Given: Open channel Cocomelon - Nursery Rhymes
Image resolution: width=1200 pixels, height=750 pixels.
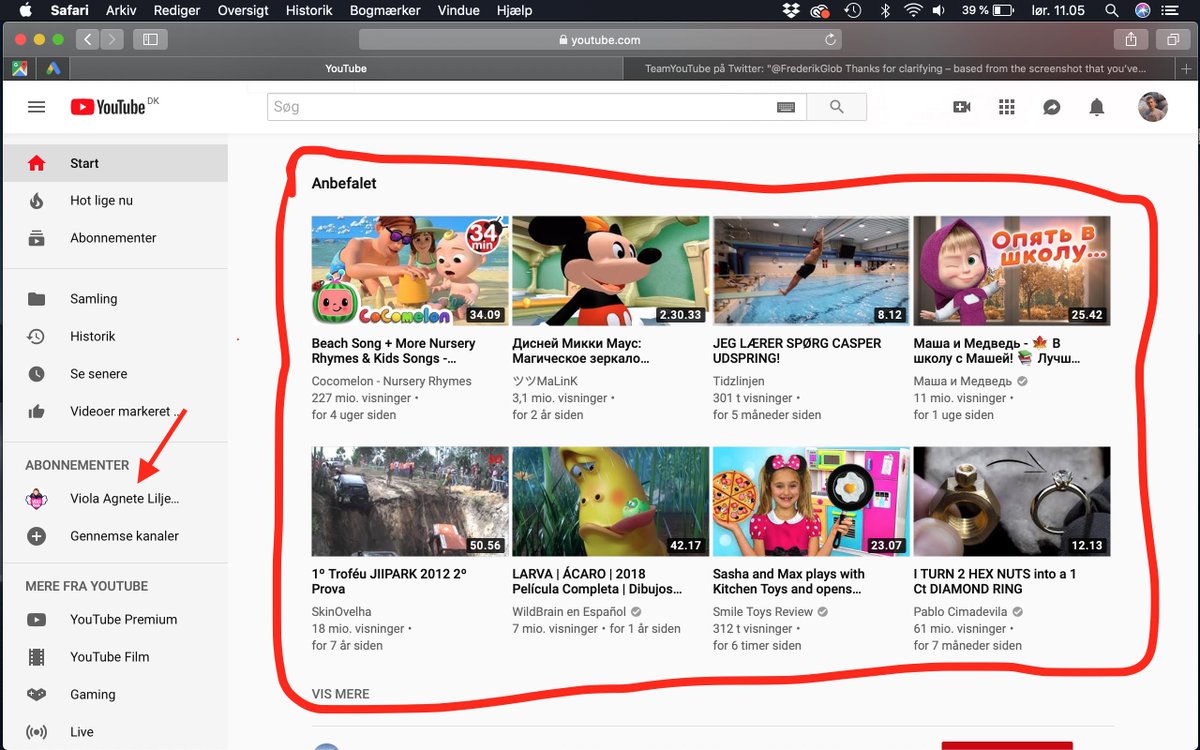Looking at the screenshot, I should (391, 381).
